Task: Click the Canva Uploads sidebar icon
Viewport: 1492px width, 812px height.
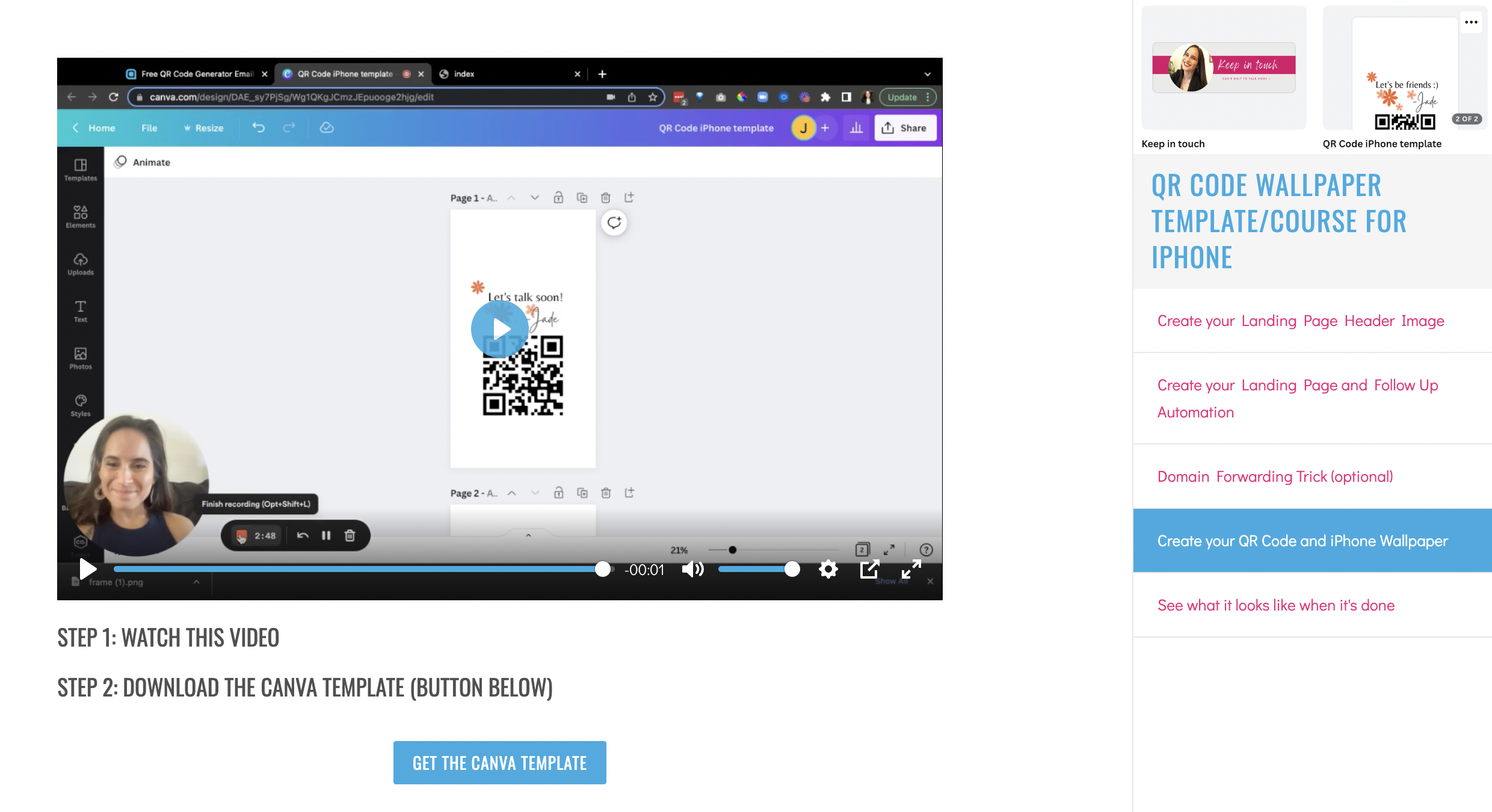Action: [x=81, y=264]
